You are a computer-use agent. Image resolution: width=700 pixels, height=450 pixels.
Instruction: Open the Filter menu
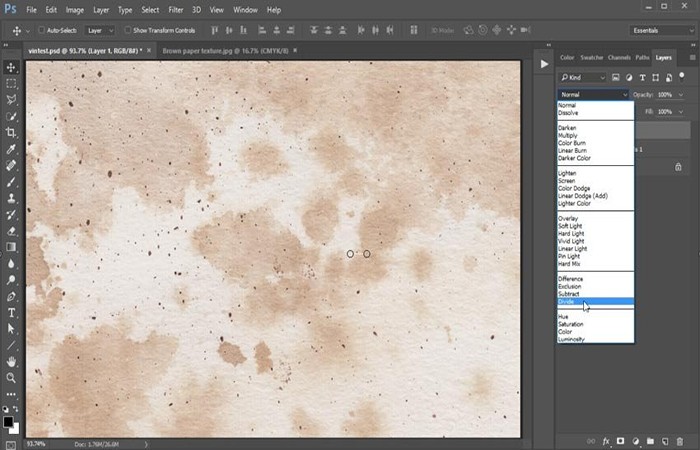[175, 10]
